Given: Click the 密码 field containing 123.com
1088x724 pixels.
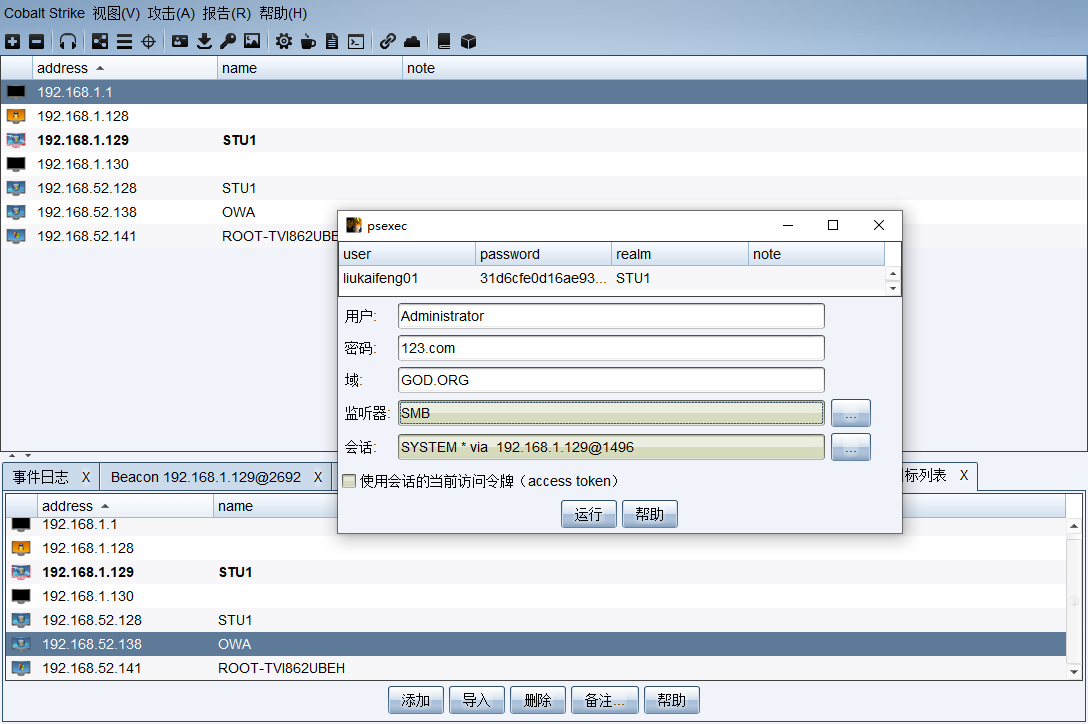Looking at the screenshot, I should coord(611,348).
